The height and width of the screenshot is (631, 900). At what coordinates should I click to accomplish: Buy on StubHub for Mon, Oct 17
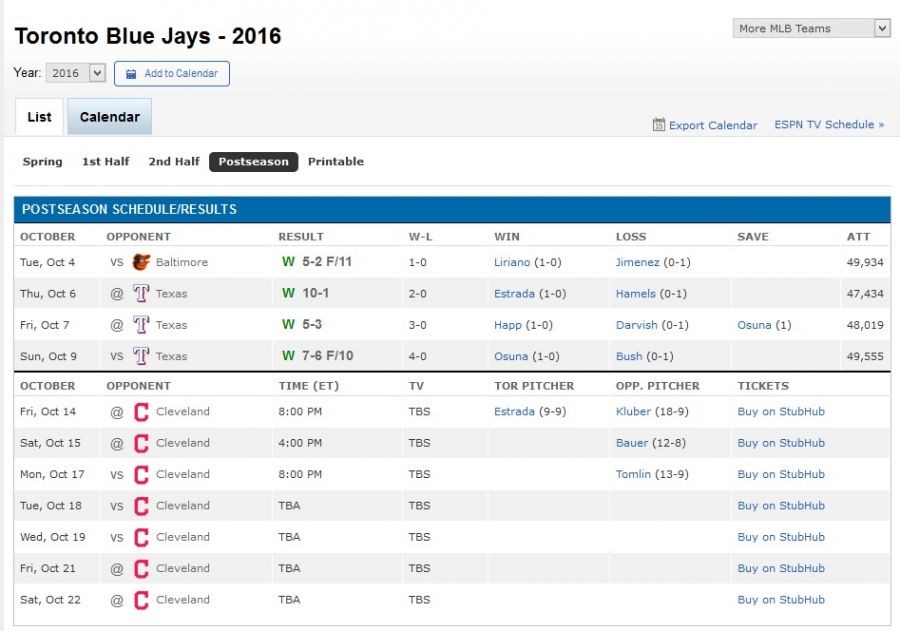pos(781,474)
